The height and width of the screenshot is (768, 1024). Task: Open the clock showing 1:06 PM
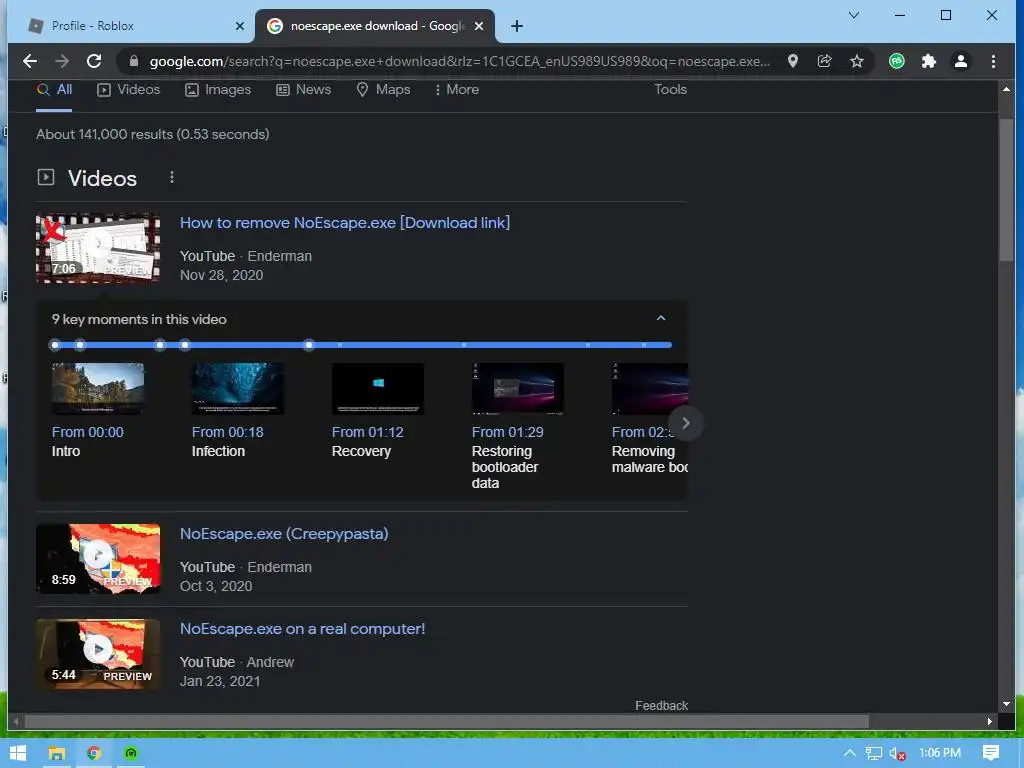point(940,753)
